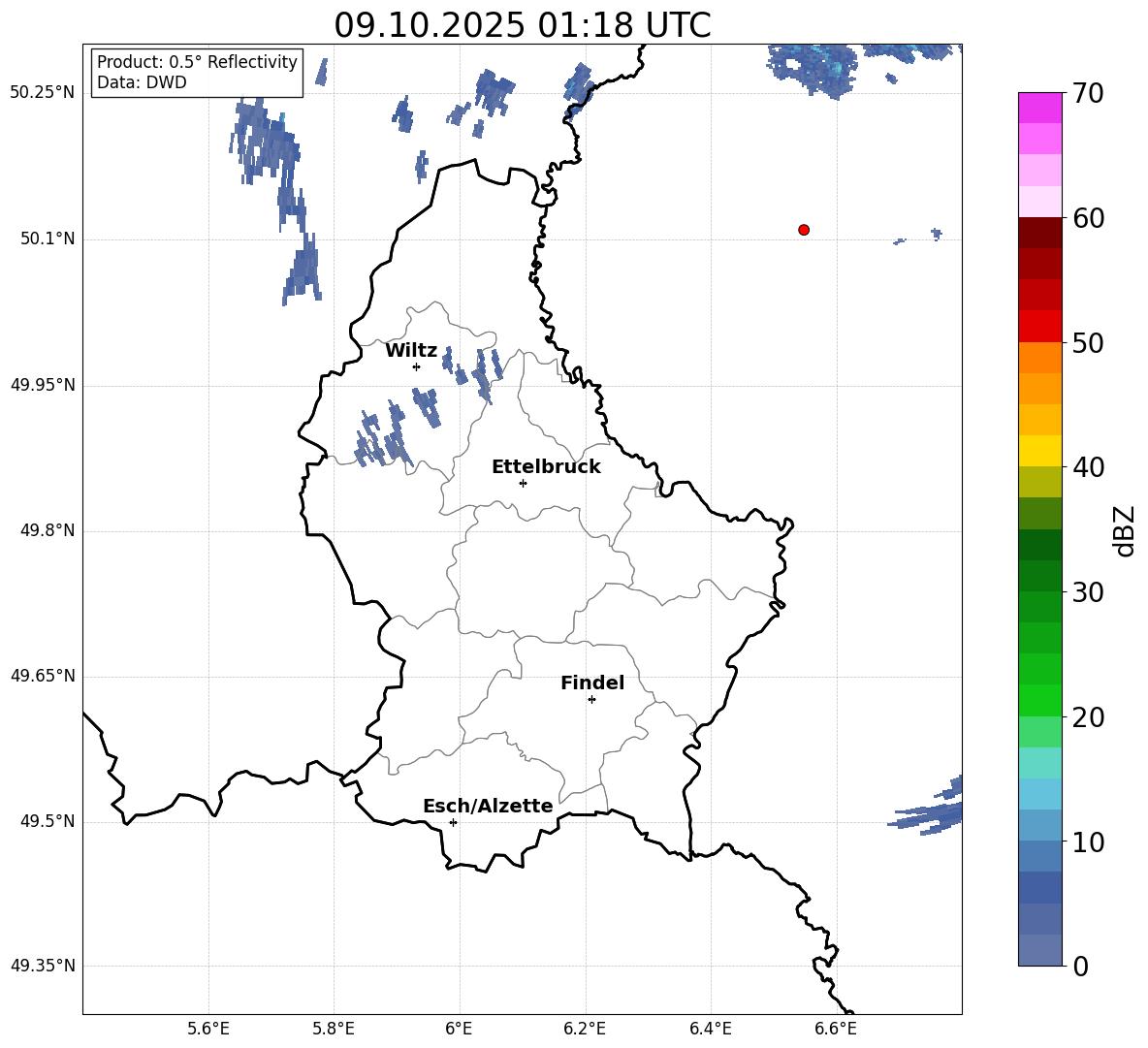1148x1048 pixels.
Task: Click the Esch/Alzette station cross marker
Action: pyautogui.click(x=453, y=822)
